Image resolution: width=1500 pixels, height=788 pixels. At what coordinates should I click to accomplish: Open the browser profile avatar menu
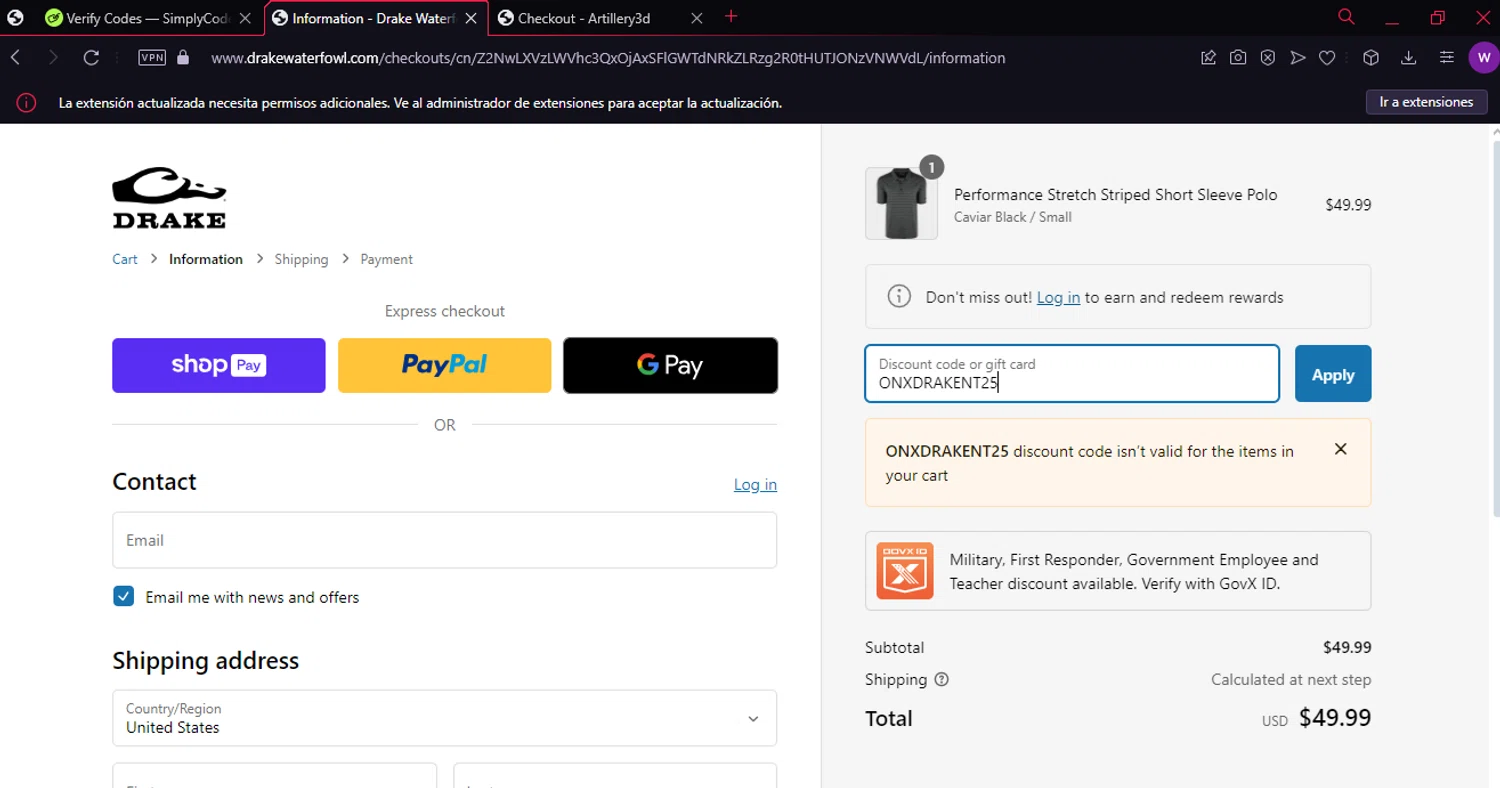tap(1483, 58)
